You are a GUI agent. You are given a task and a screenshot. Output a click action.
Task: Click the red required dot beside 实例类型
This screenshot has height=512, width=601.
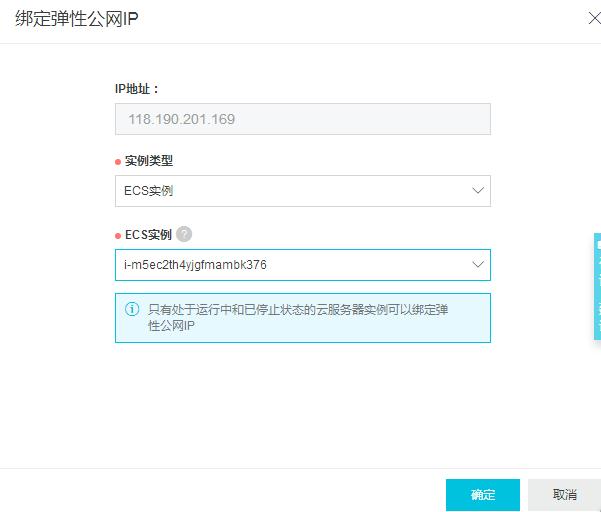click(x=118, y=161)
